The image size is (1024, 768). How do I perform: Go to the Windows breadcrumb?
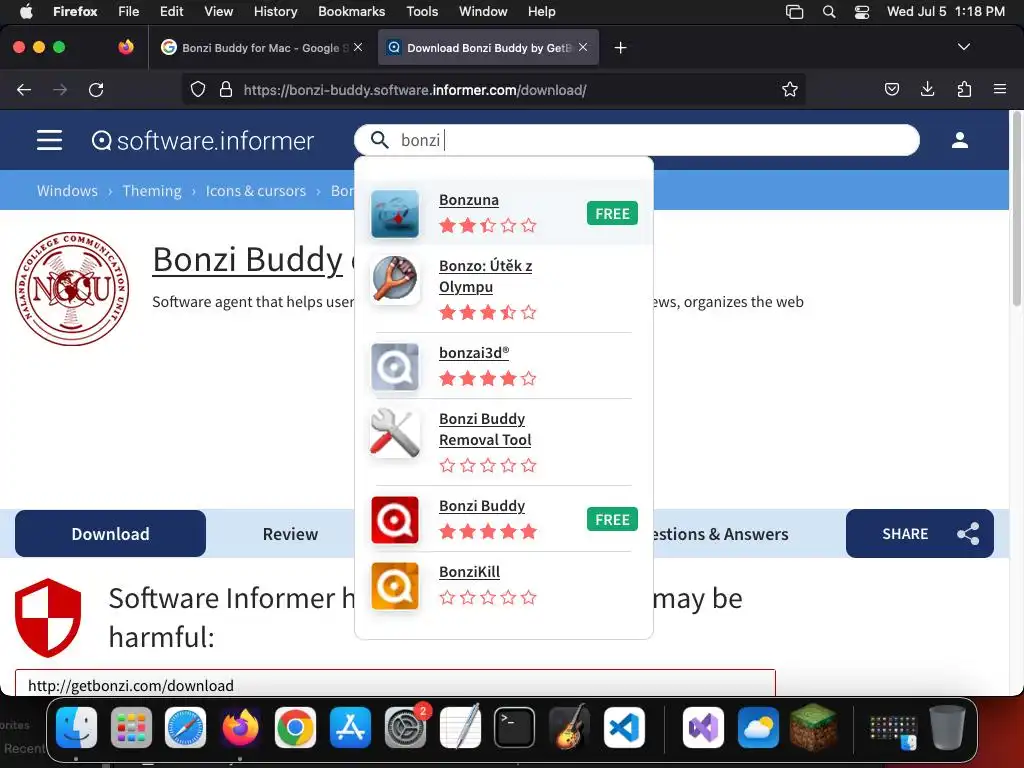(67, 191)
